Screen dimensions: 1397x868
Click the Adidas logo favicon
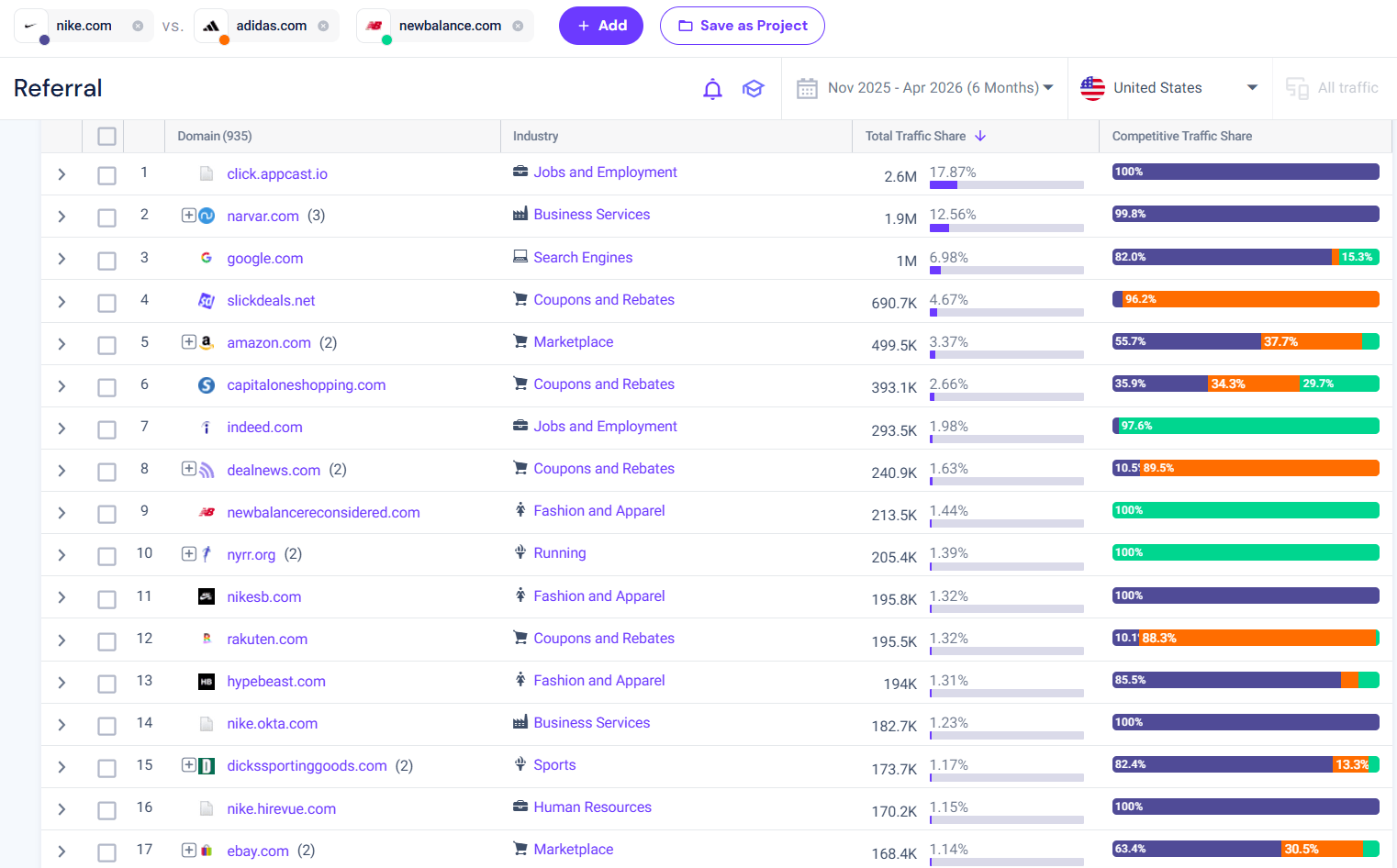[x=211, y=26]
